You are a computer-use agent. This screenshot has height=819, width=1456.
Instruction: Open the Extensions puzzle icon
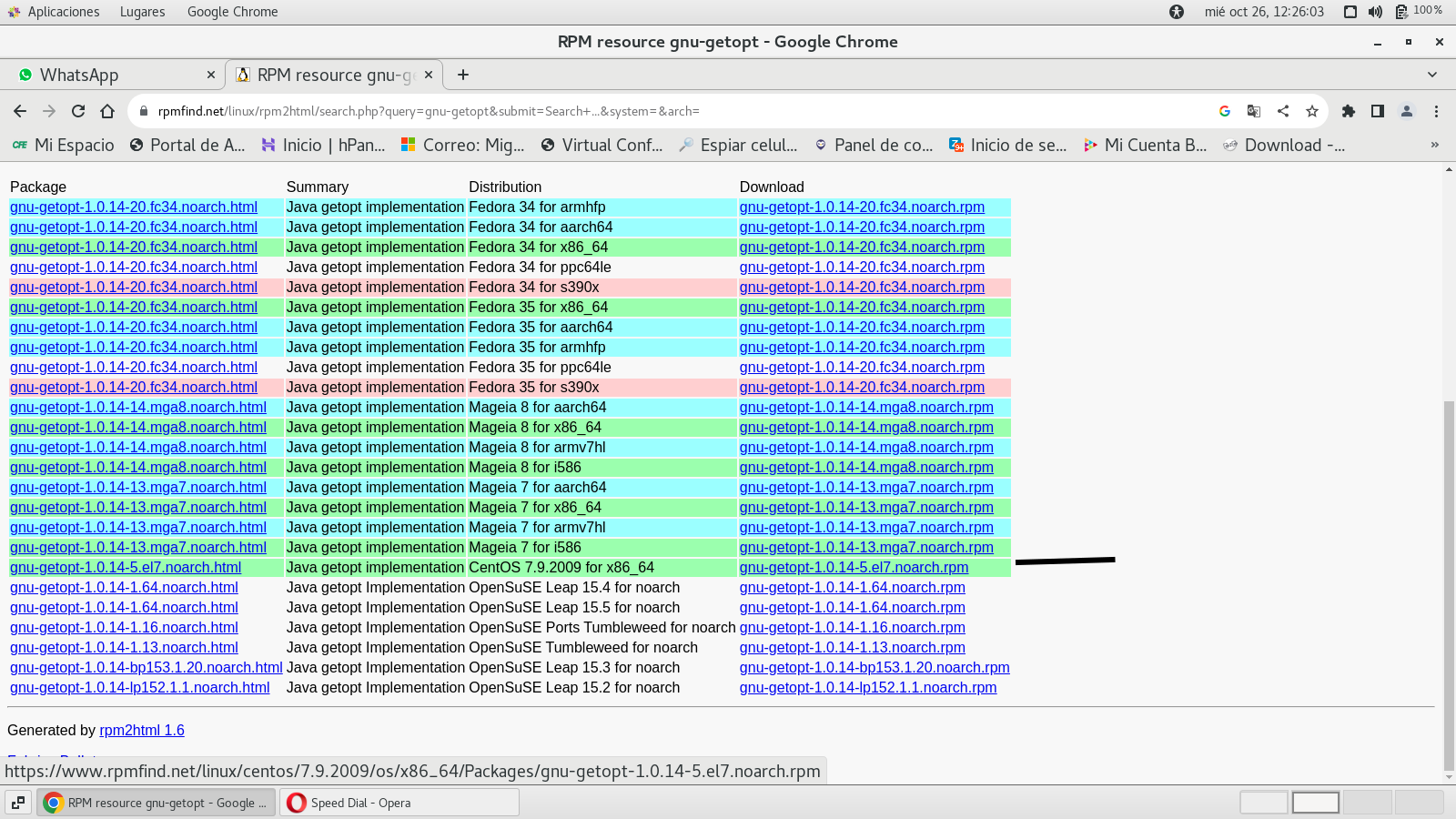[x=1349, y=111]
